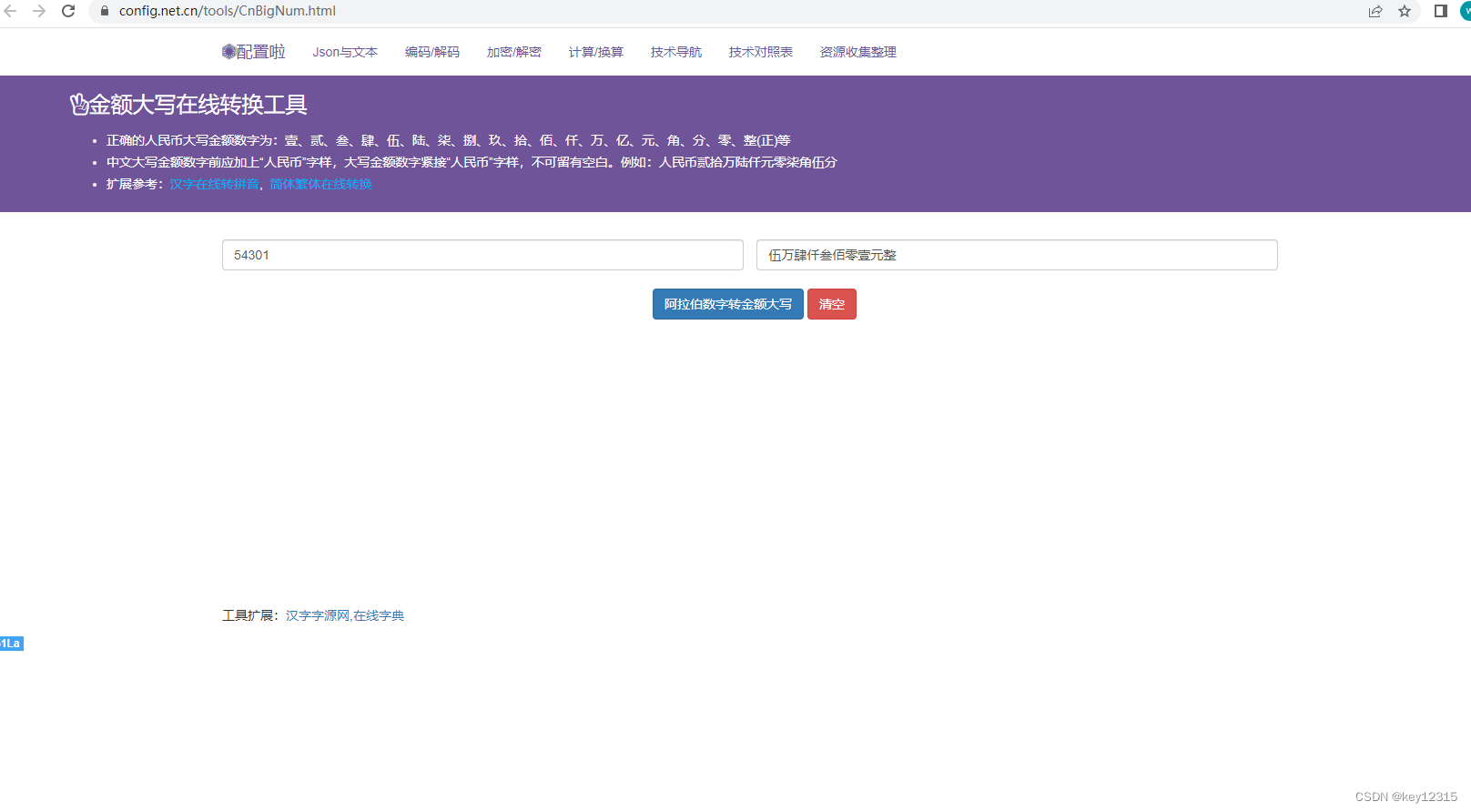Click the blue 4La badge at left edge
Viewport: 1471px width, 812px height.
coord(11,644)
